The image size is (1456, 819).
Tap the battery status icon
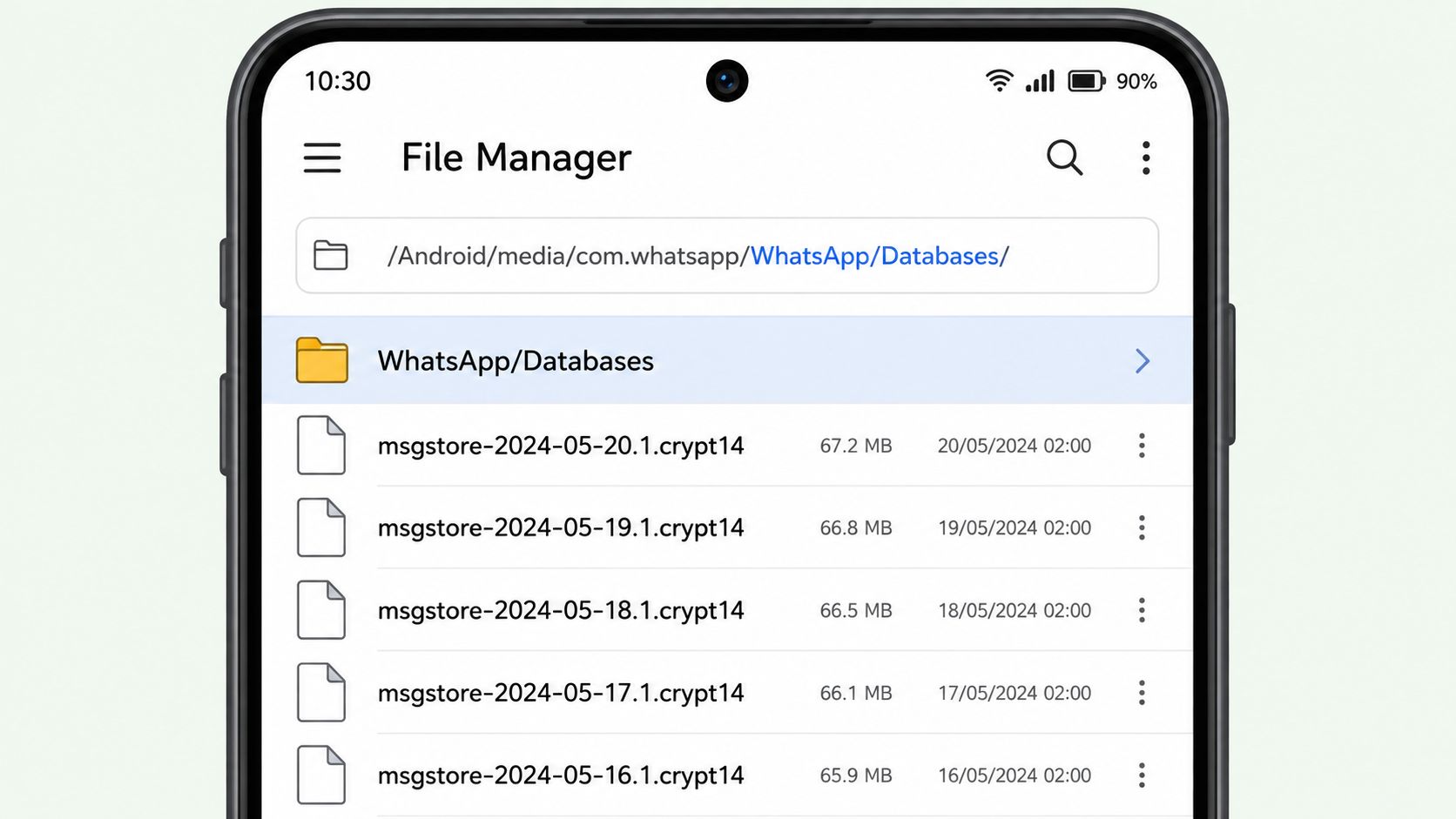coord(1087,81)
